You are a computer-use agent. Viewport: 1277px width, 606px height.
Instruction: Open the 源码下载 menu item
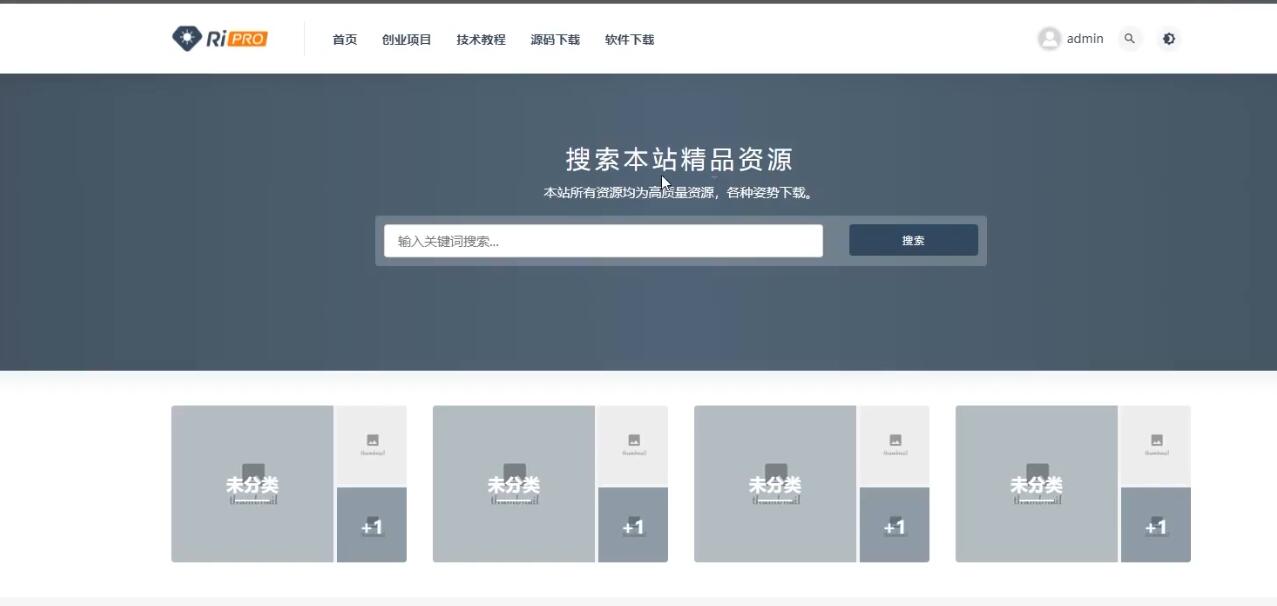(x=554, y=40)
